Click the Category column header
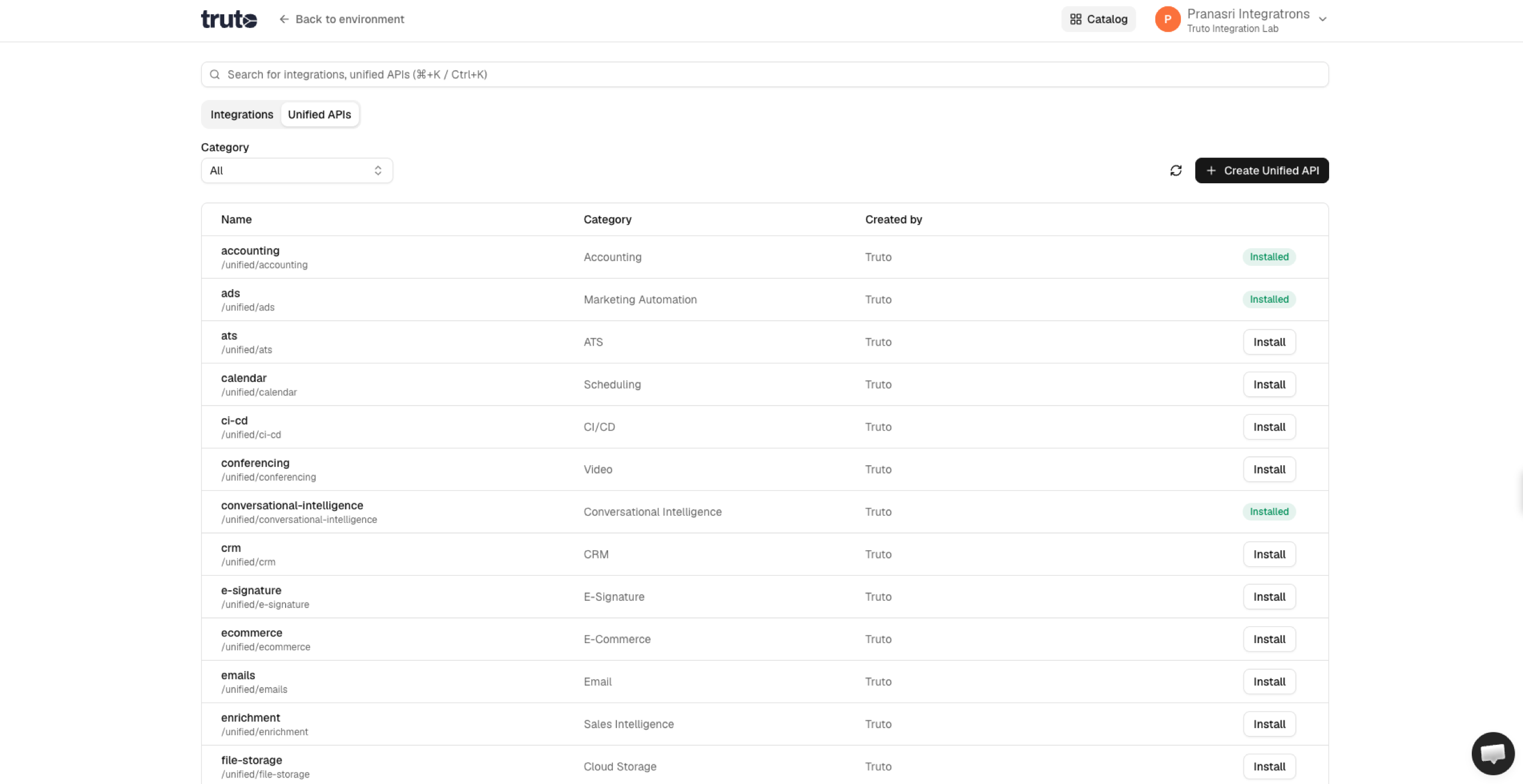The height and width of the screenshot is (784, 1523). click(607, 219)
